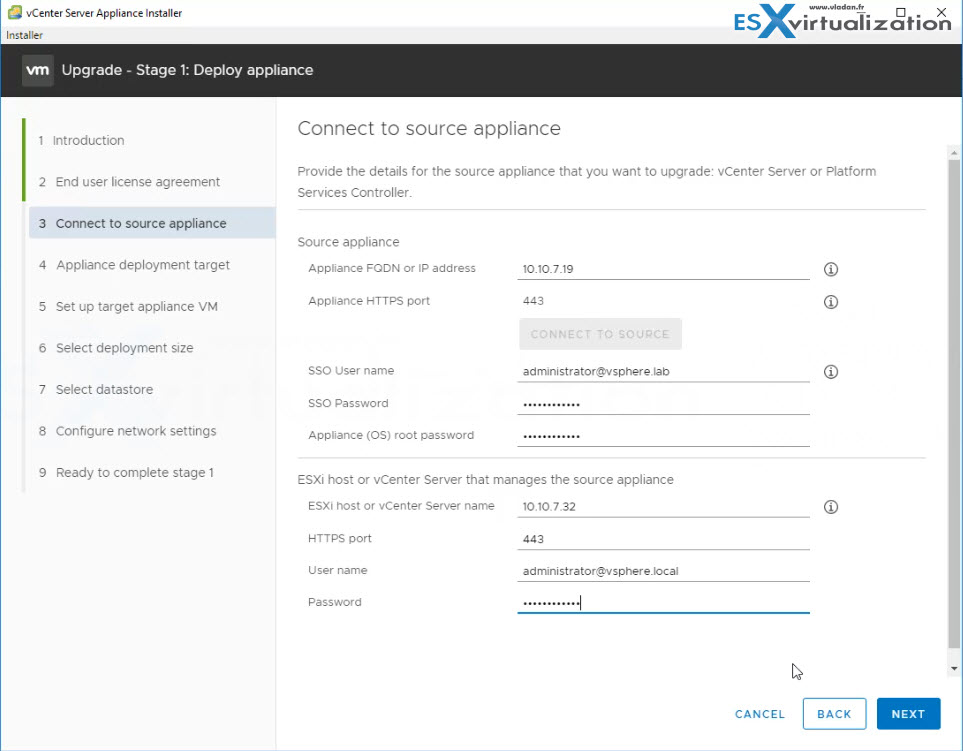Click info icon beside Appliance FQDN field
Image resolution: width=963 pixels, height=751 pixels.
click(x=830, y=269)
